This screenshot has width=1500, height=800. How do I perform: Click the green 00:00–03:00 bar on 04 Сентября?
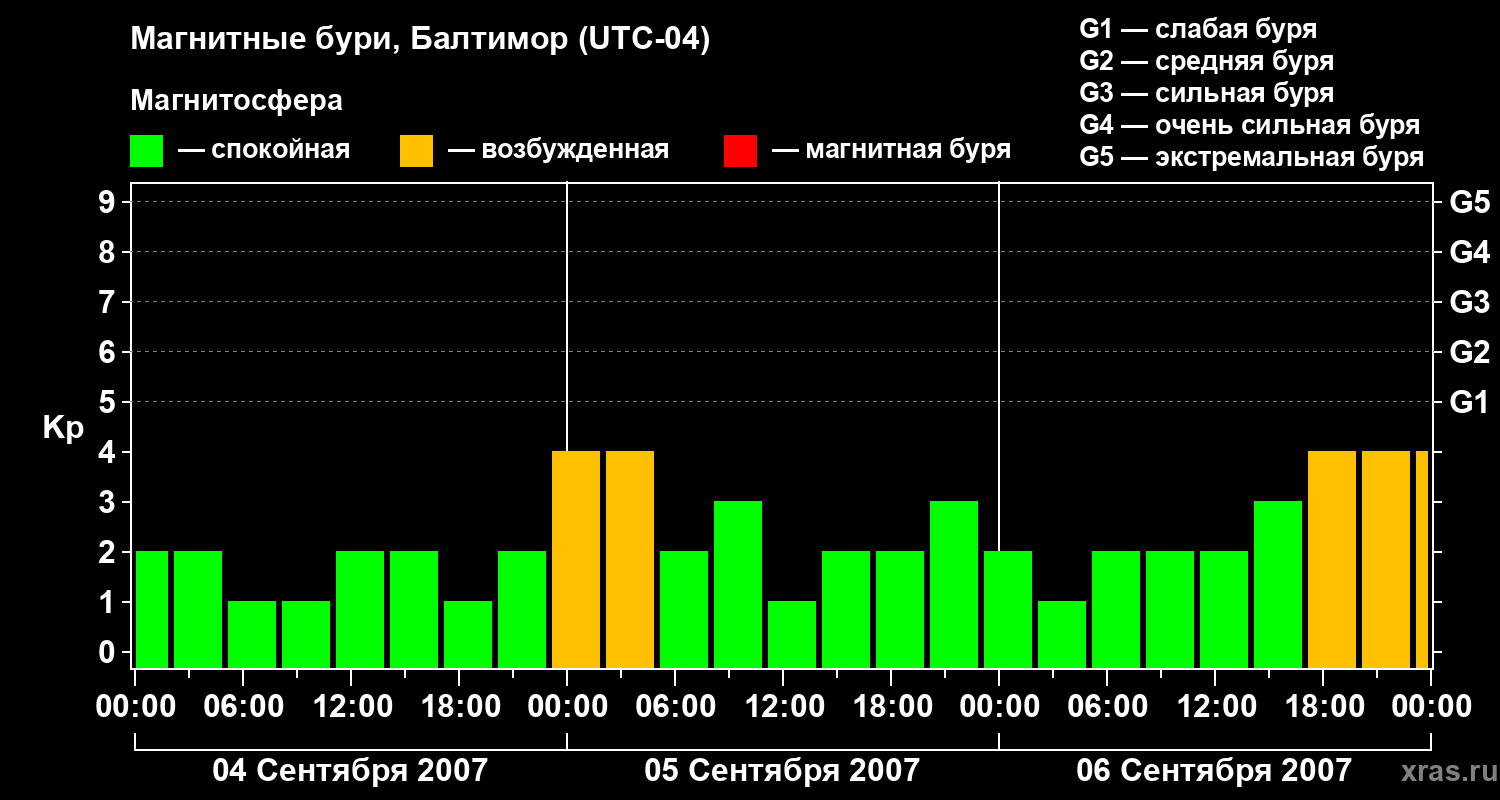(152, 609)
